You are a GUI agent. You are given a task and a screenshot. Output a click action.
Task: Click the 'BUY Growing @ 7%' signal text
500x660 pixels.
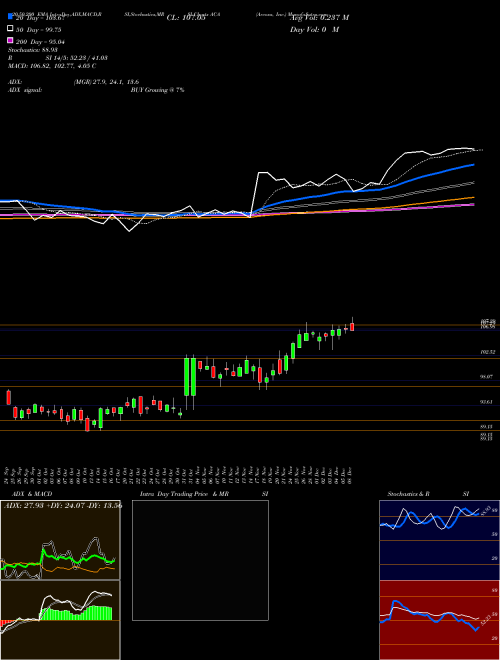coord(157,90)
